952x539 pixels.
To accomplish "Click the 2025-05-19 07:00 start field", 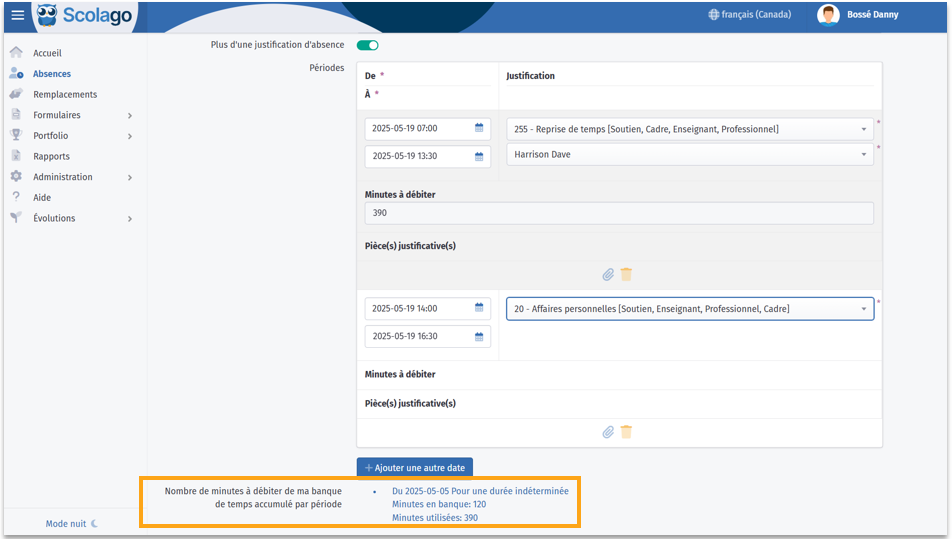I will pyautogui.click(x=427, y=128).
